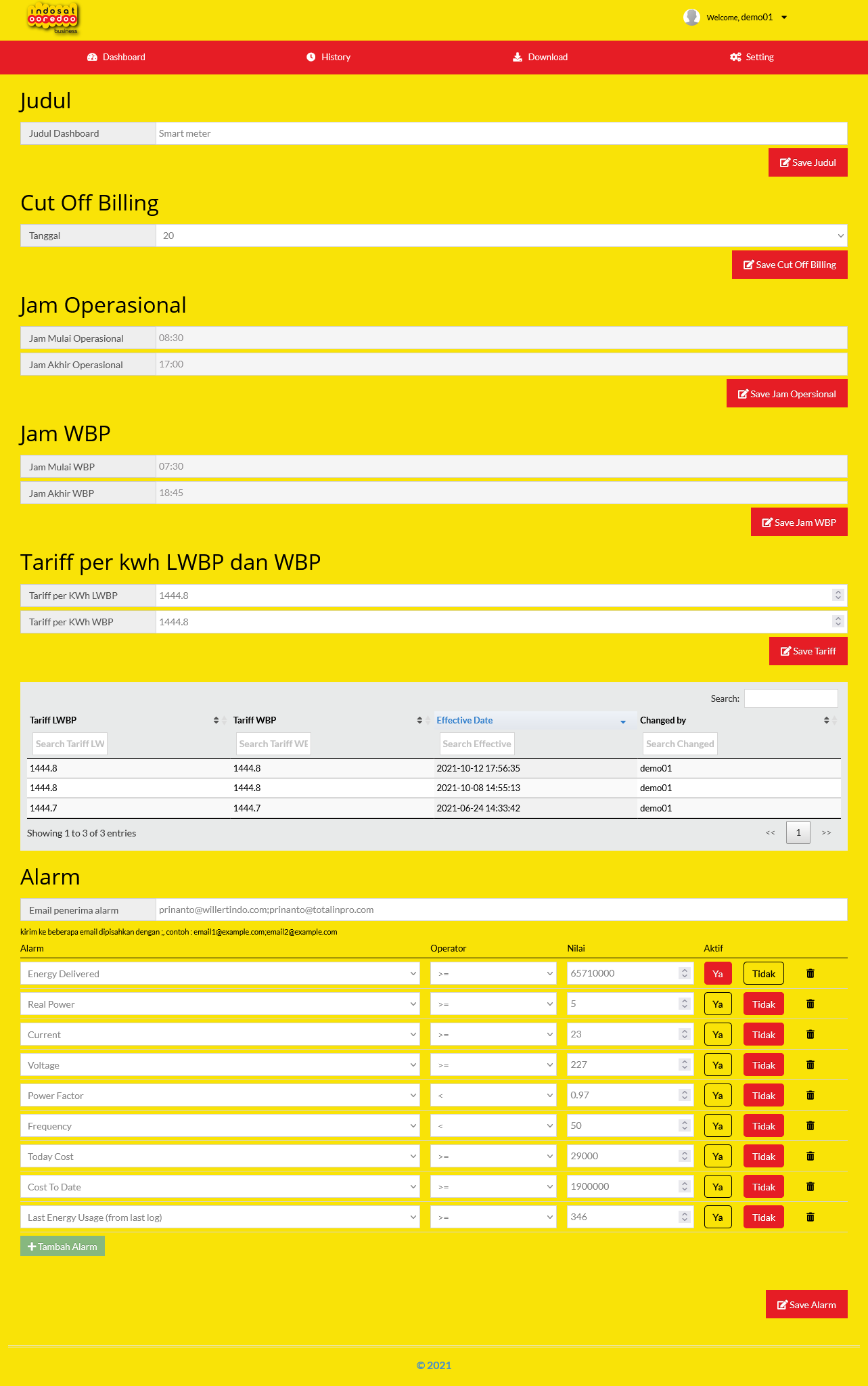This screenshot has height=1386, width=868.
Task: Click the Save Alarm button
Action: click(x=806, y=1305)
